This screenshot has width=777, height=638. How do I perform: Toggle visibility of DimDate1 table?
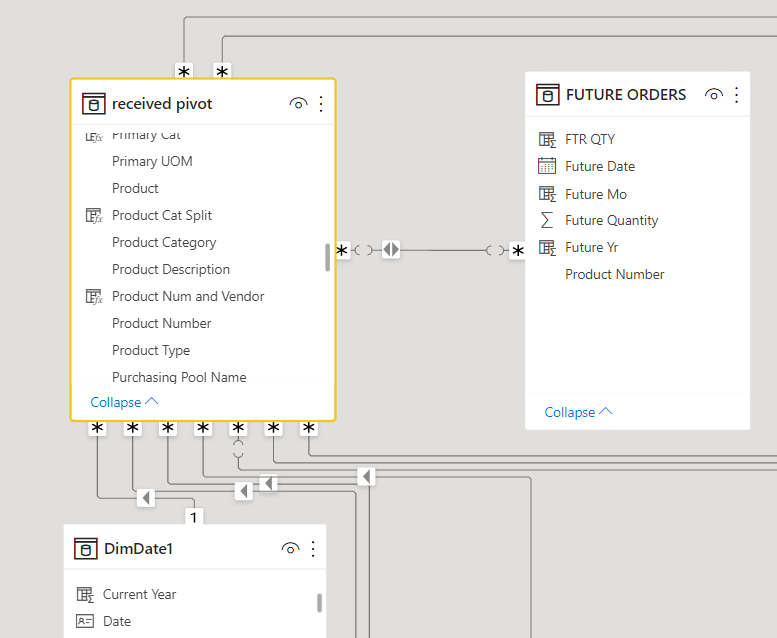pyautogui.click(x=290, y=549)
